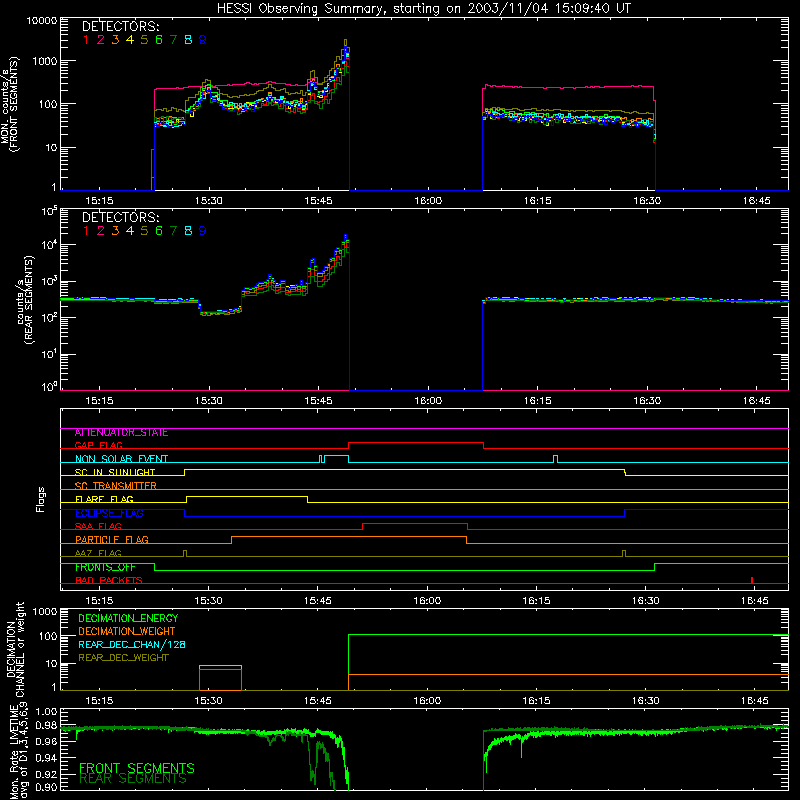Screen dimensions: 800x800
Task: Click the counts/s (REAR SEGMENTS) axis label
Action: tap(24, 300)
